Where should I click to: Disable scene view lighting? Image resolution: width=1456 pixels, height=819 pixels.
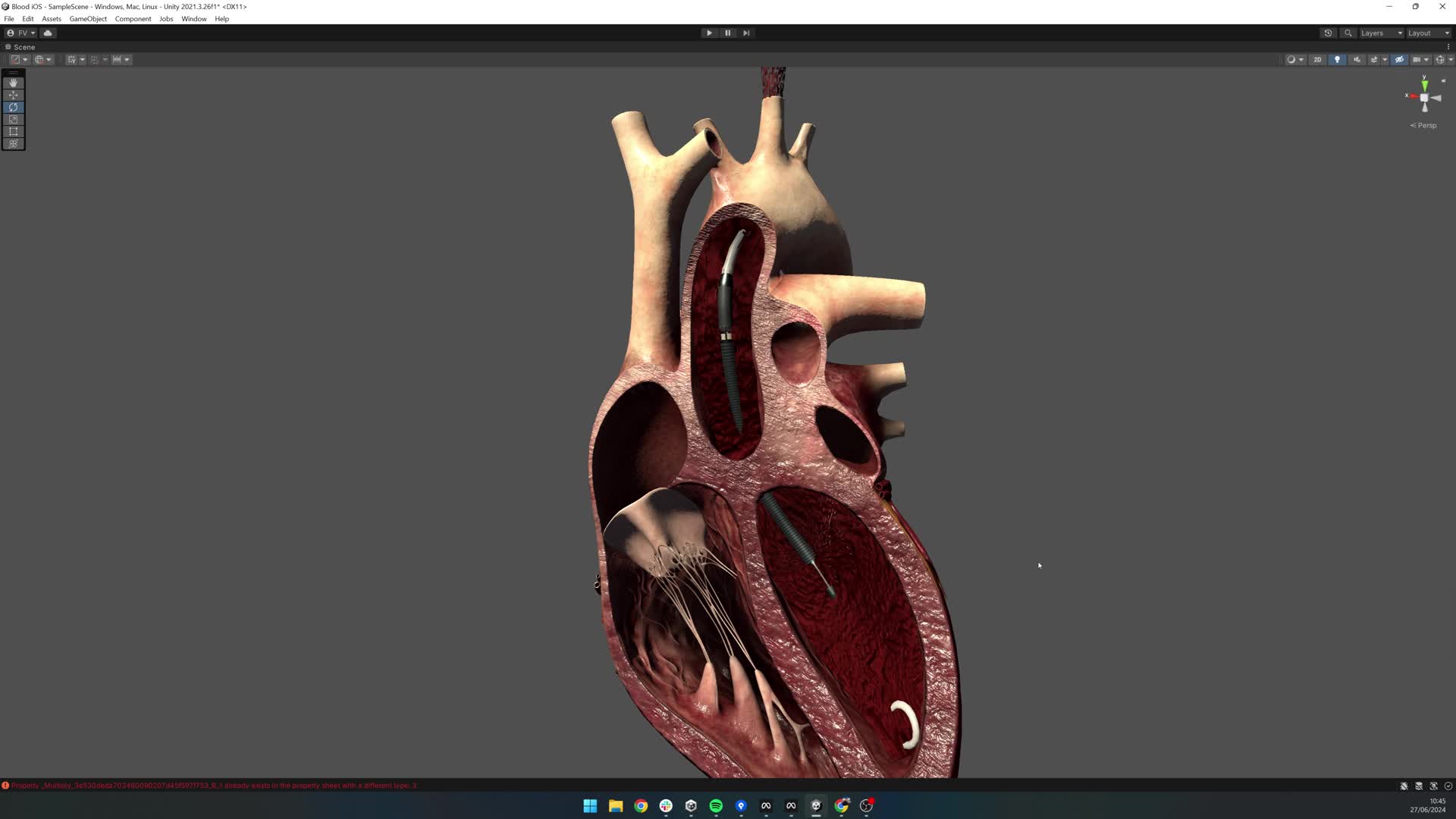[x=1337, y=59]
